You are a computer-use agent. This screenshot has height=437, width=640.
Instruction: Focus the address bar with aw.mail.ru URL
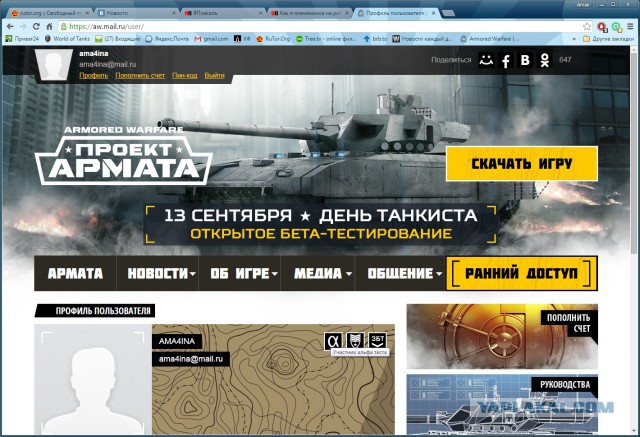coord(322,27)
